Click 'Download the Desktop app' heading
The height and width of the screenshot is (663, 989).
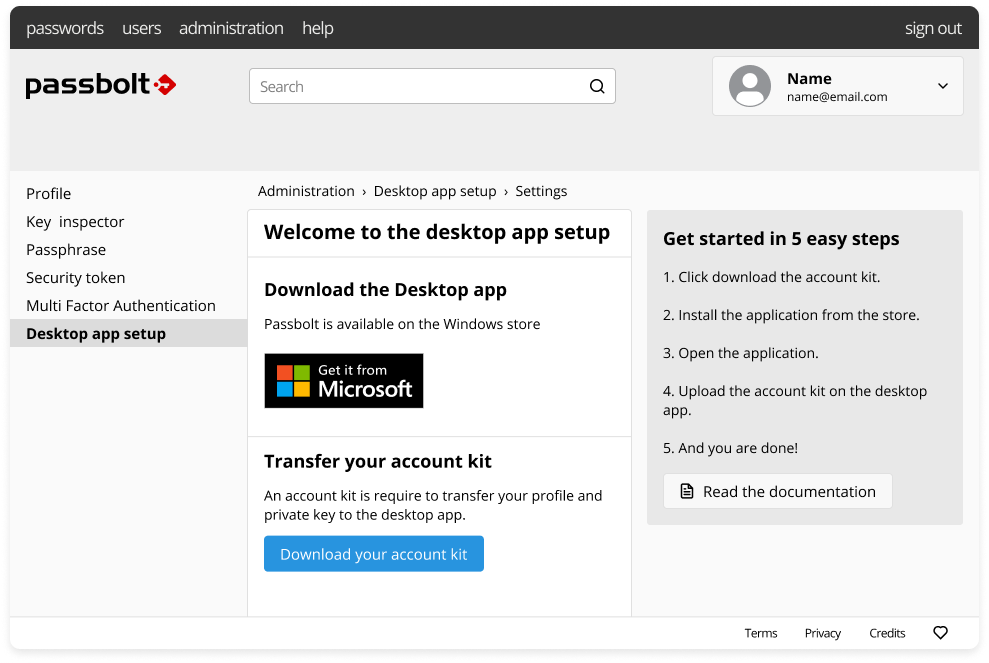pos(385,290)
